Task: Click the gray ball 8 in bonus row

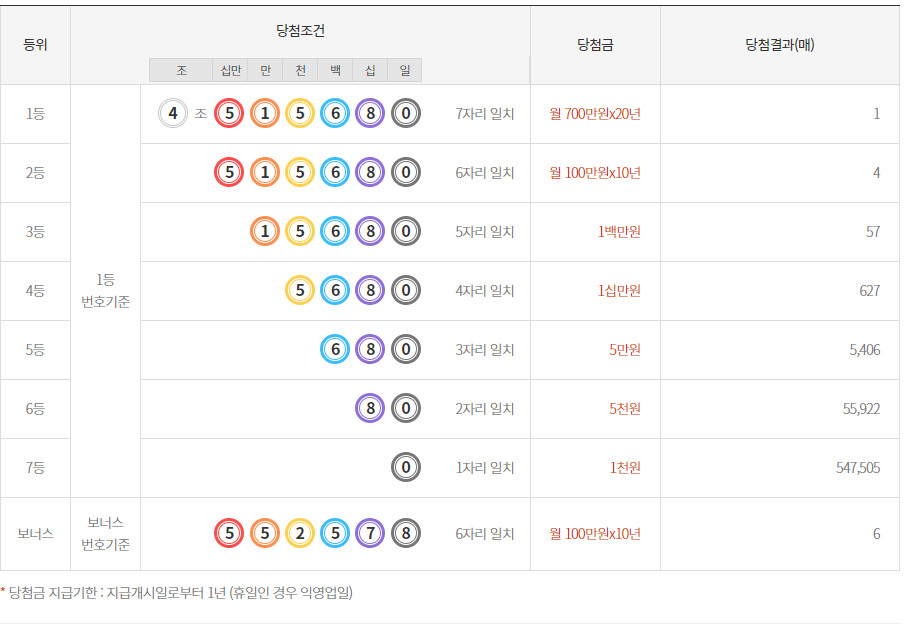Action: 405,534
